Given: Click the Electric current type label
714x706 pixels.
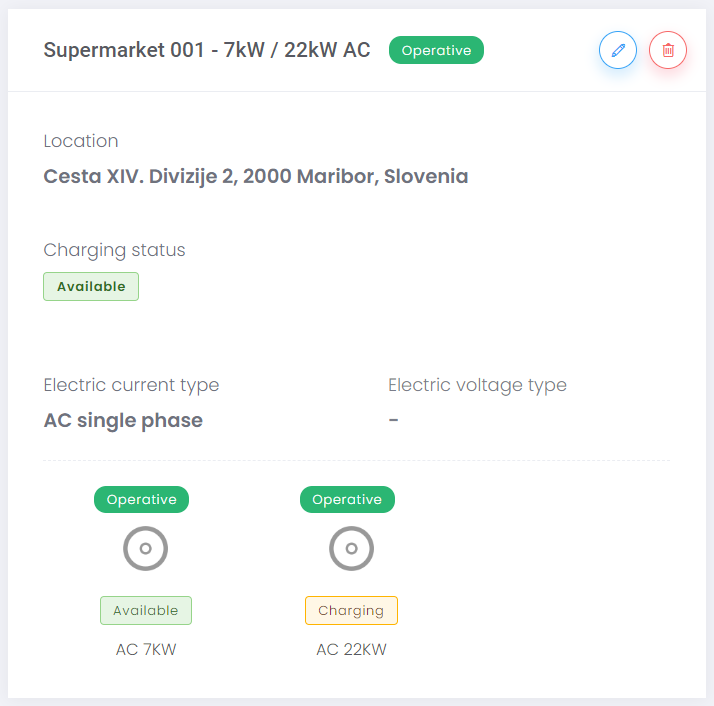Looking at the screenshot, I should [x=131, y=385].
